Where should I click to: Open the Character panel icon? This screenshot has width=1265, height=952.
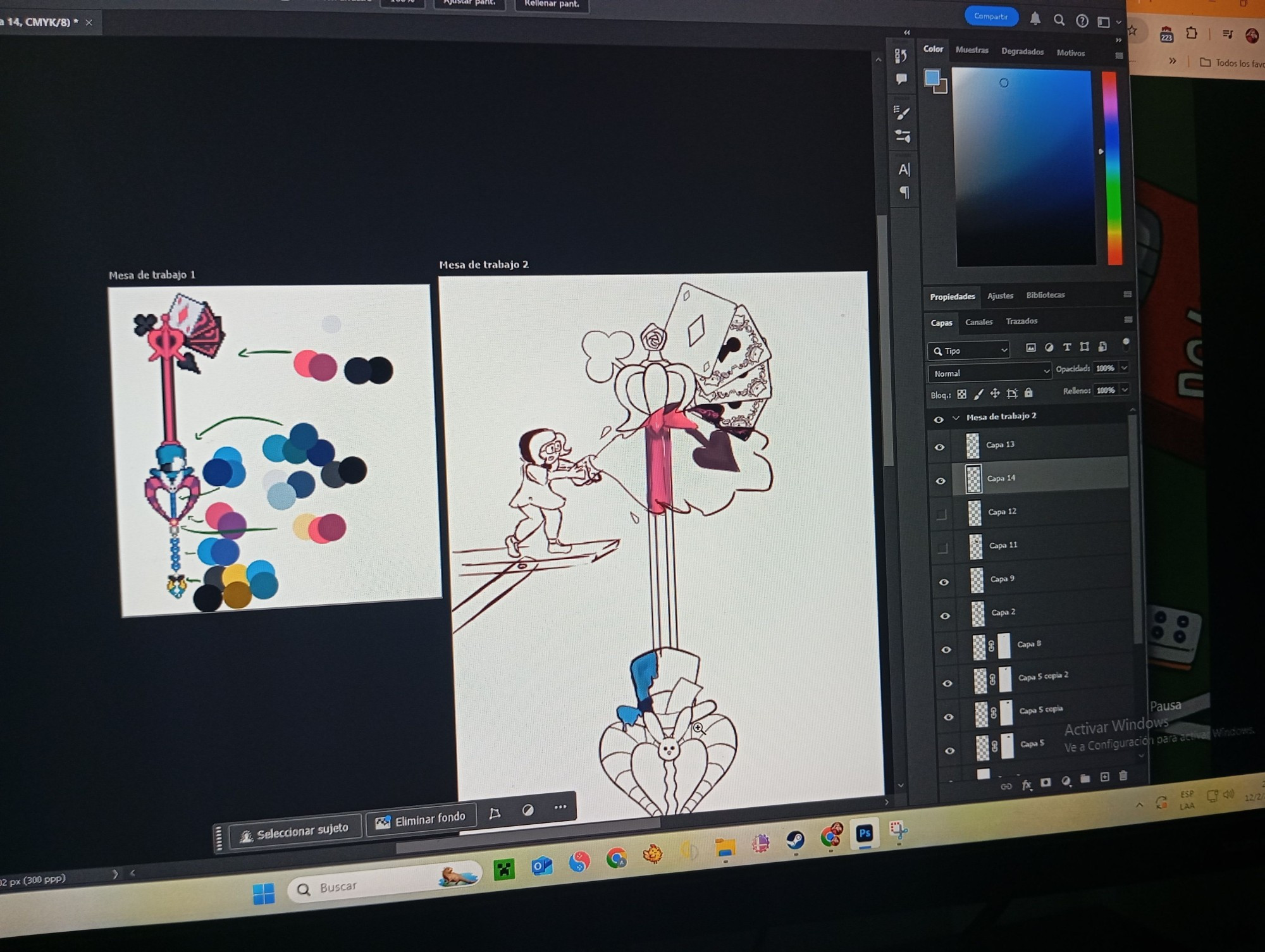coord(904,170)
